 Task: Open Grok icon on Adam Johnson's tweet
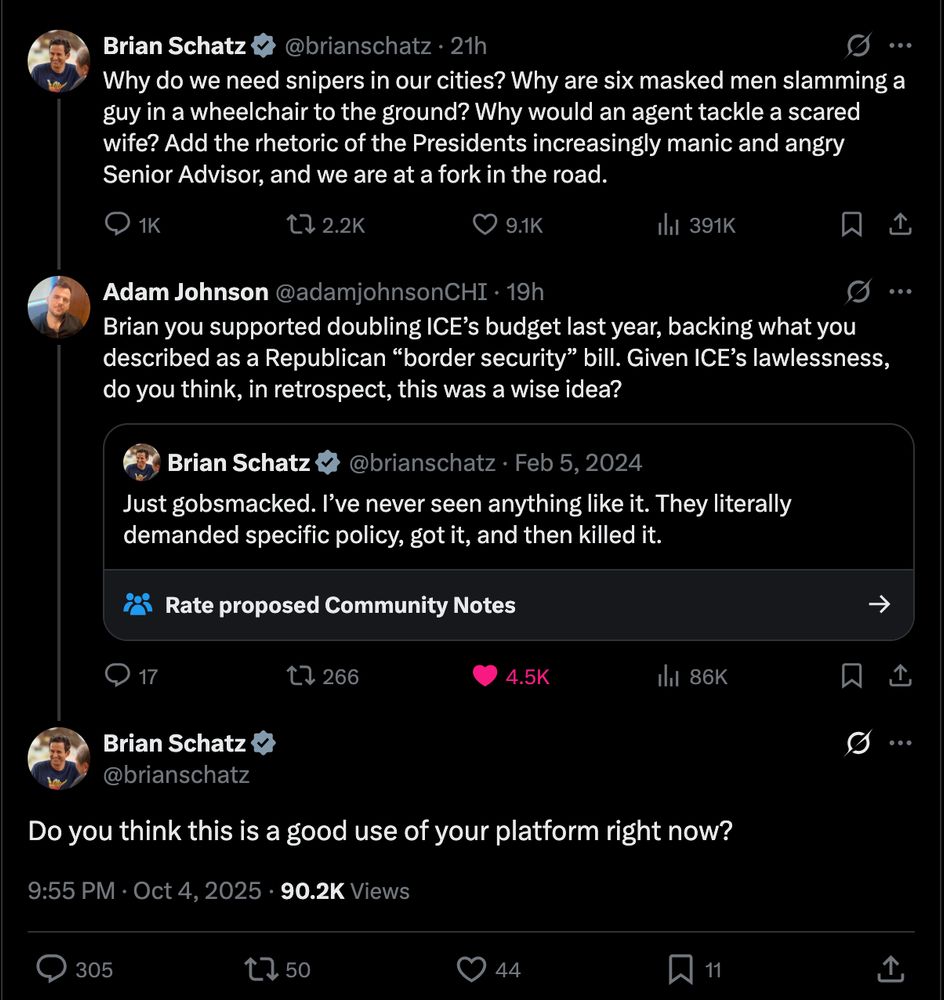(x=857, y=292)
